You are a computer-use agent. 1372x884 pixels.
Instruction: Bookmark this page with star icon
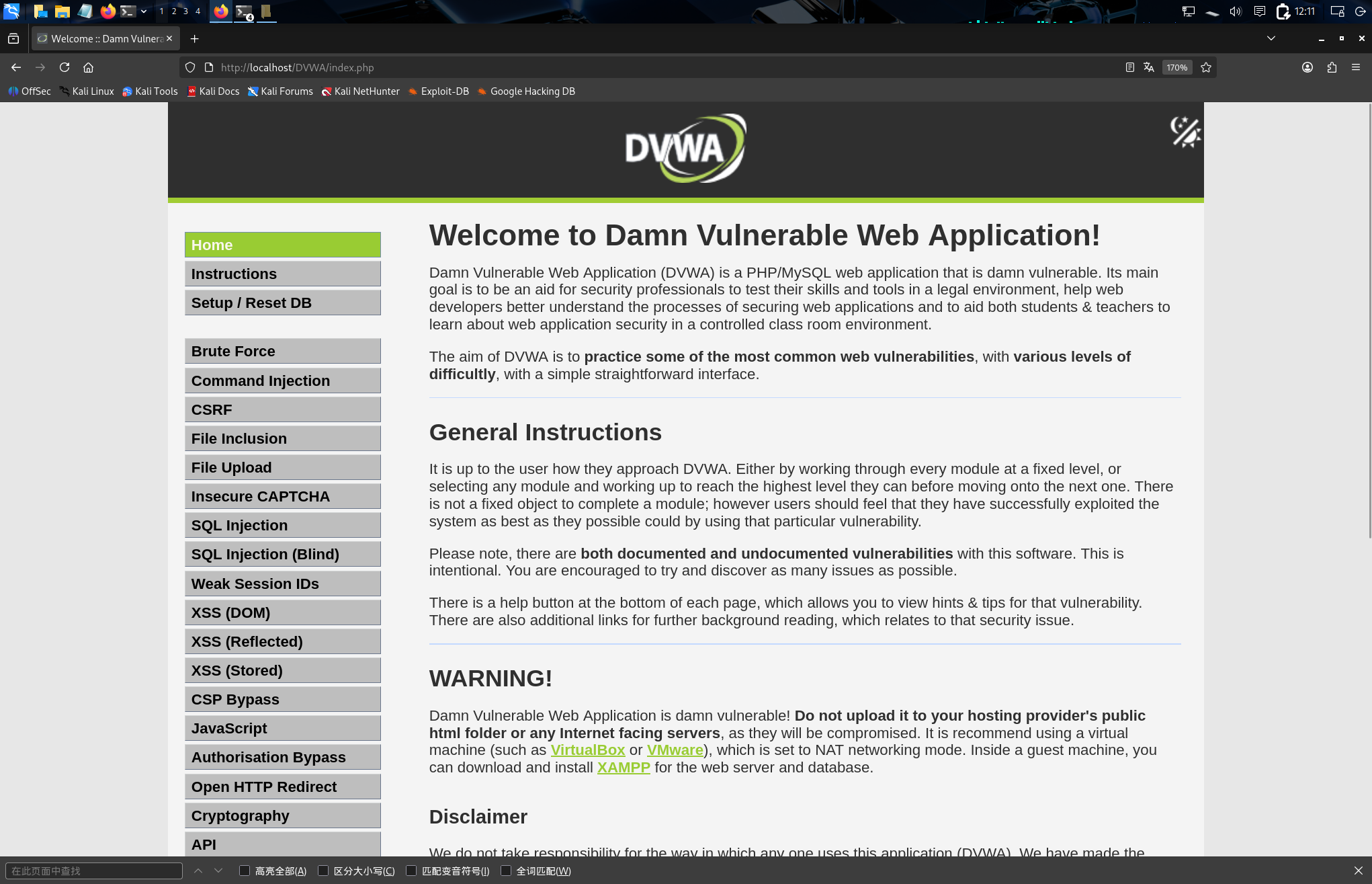click(1206, 67)
